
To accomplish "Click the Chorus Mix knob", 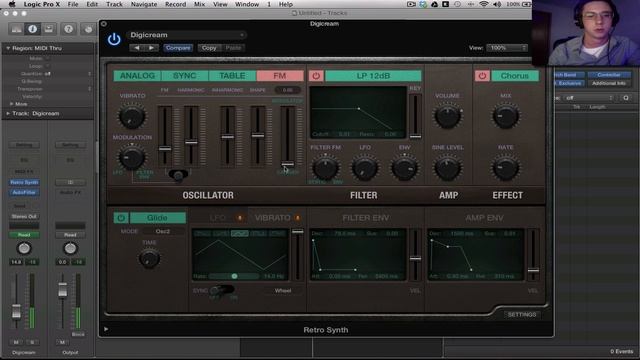I will pyautogui.click(x=506, y=116).
